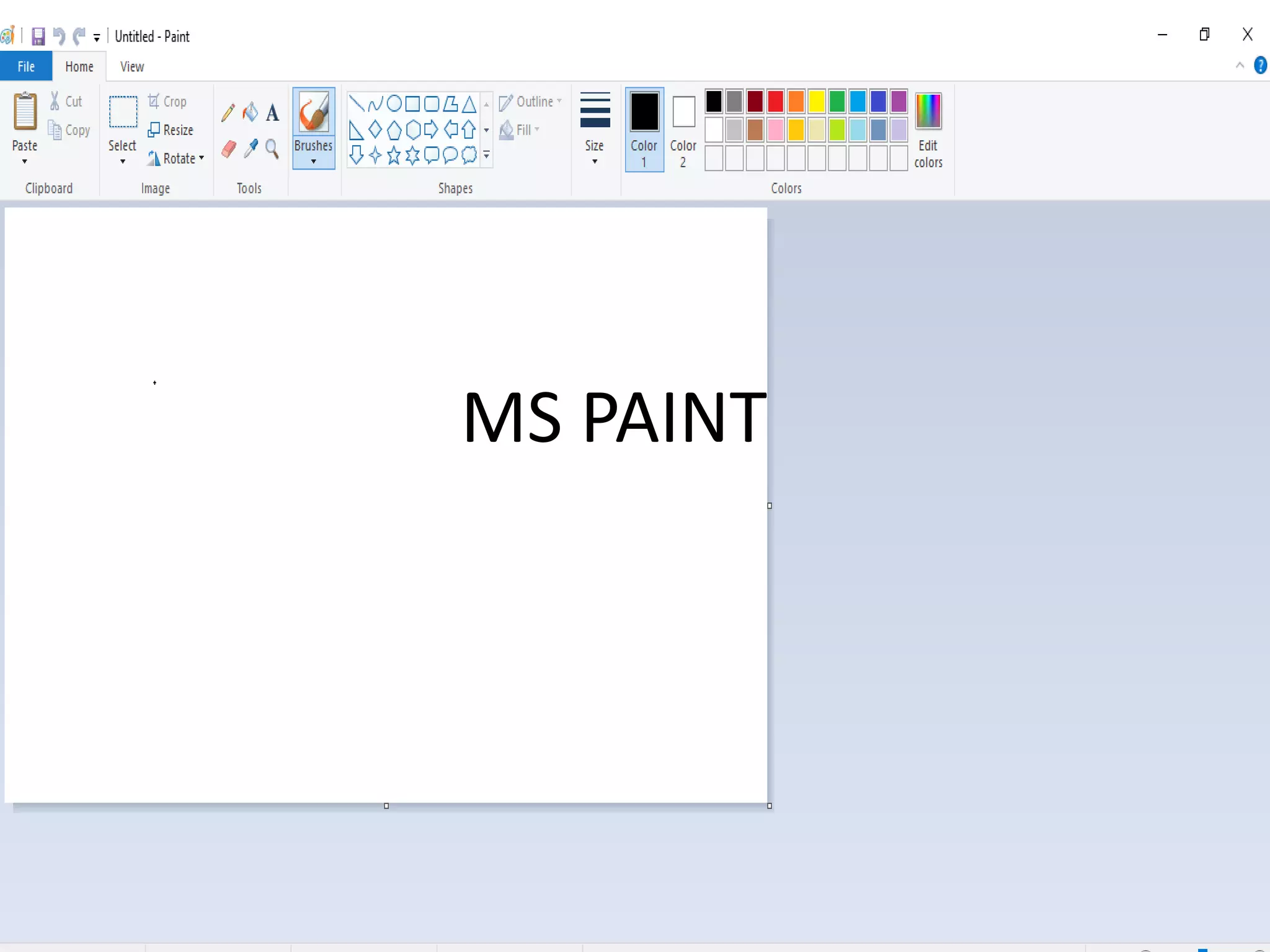
Task: Open the Brushes dropdown arrow
Action: point(314,162)
